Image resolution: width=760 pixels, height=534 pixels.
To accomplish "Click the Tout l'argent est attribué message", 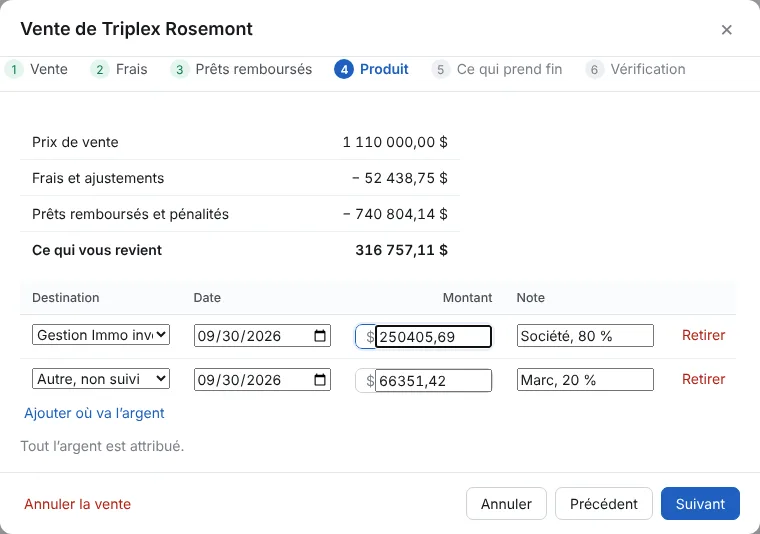I will point(102,446).
